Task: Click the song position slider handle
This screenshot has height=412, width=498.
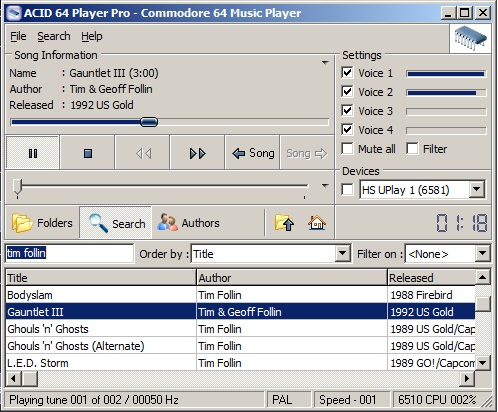Action: point(149,122)
